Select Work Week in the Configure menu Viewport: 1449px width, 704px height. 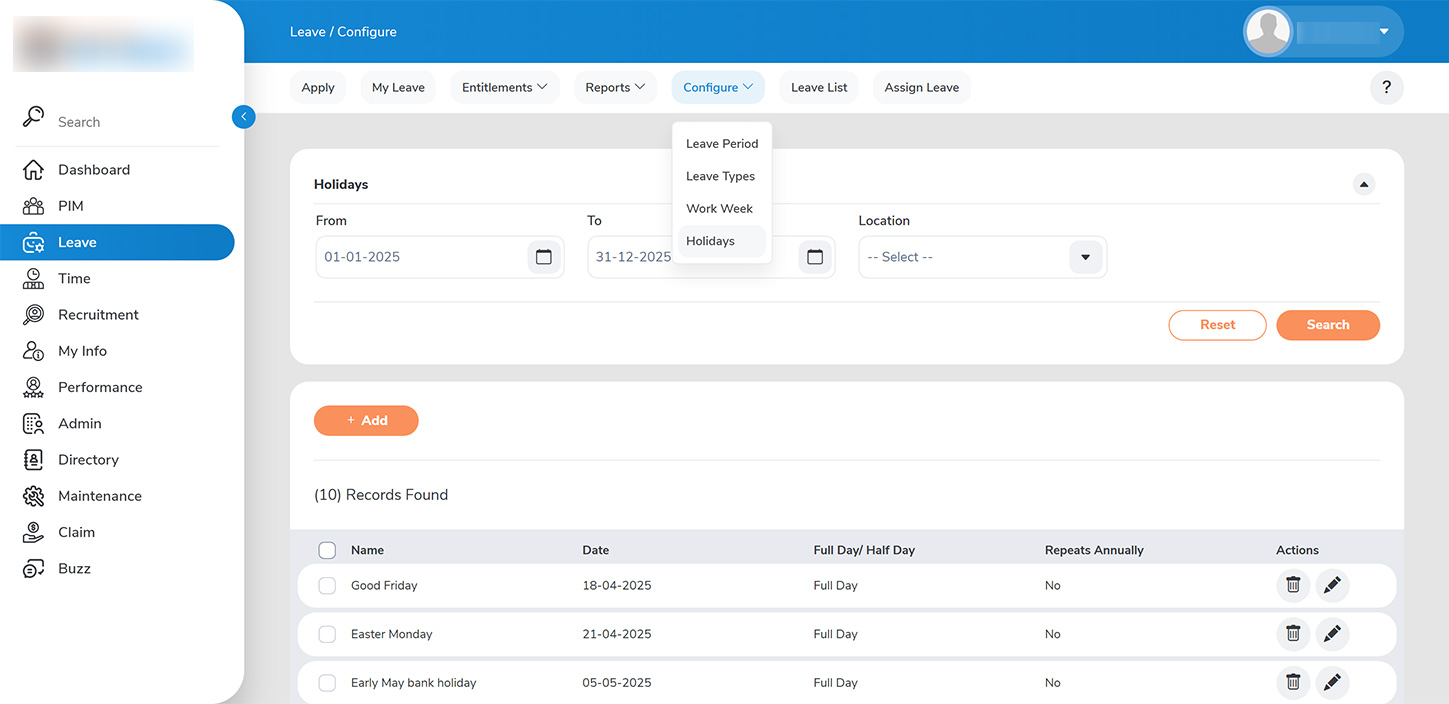[719, 209]
